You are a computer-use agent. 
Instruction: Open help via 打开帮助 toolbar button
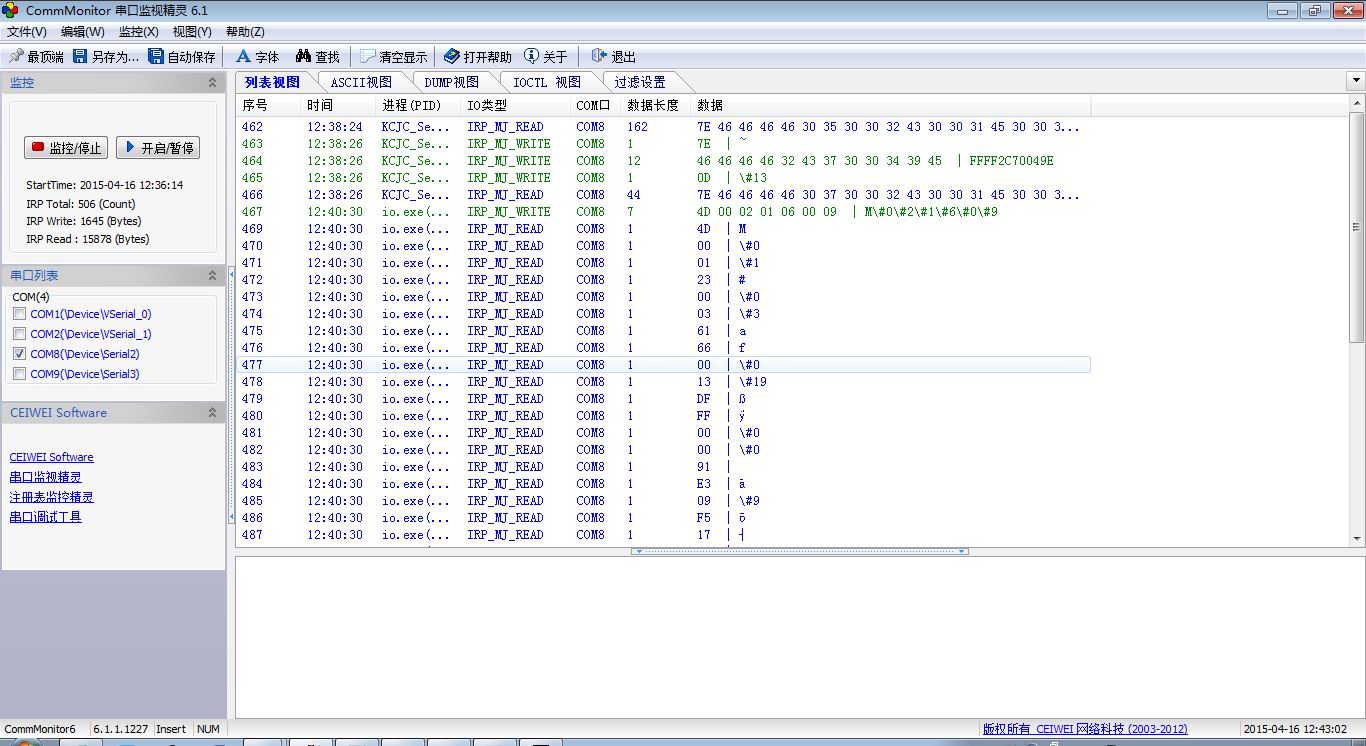pyautogui.click(x=477, y=57)
